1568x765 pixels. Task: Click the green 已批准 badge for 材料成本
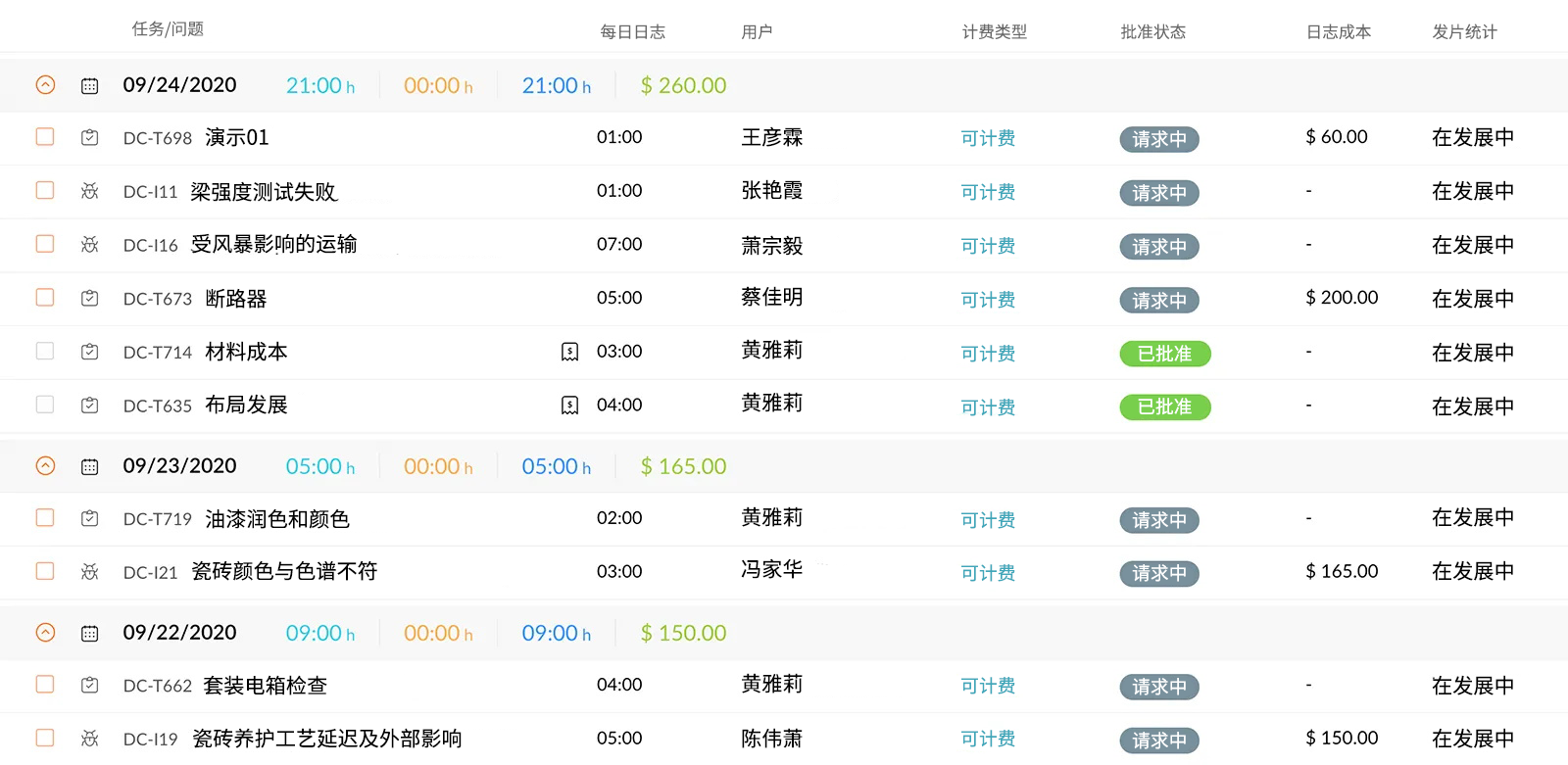pyautogui.click(x=1164, y=354)
